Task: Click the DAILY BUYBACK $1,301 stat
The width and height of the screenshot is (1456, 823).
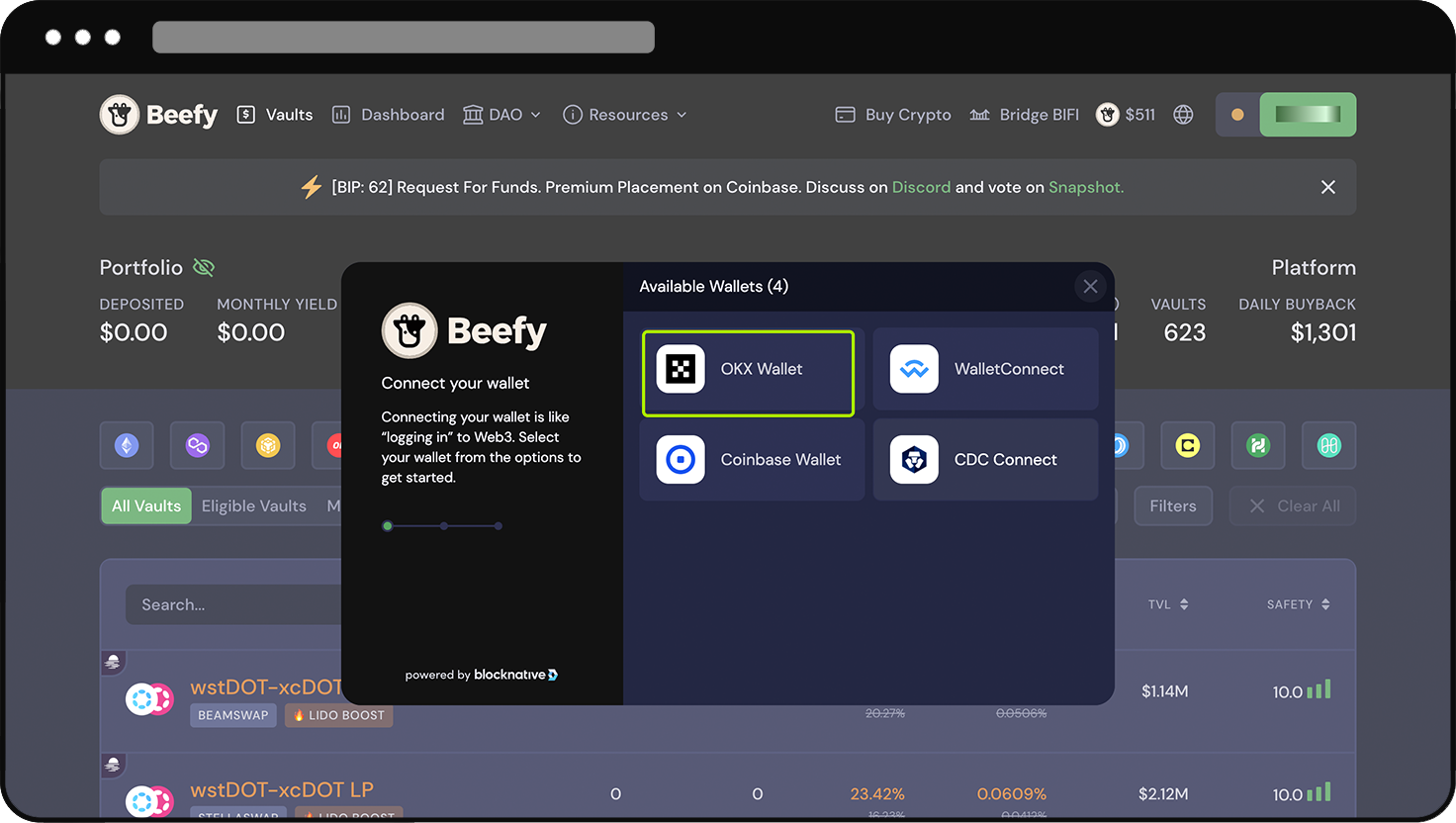Action: click(1297, 320)
